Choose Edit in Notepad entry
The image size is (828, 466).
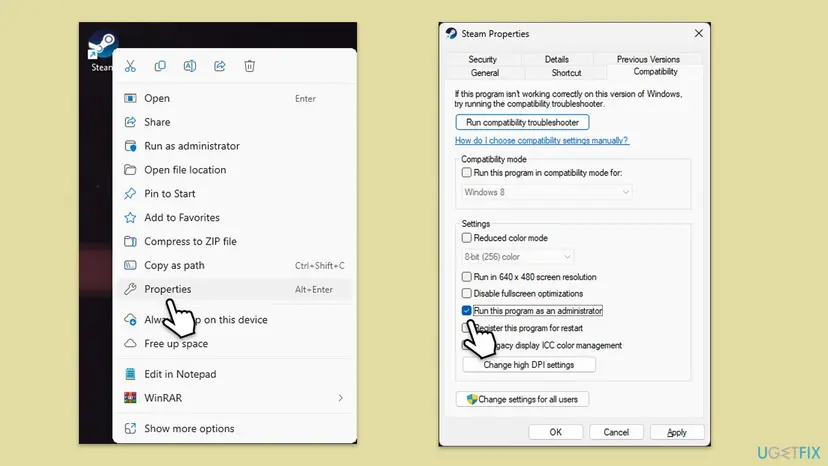(234, 374)
